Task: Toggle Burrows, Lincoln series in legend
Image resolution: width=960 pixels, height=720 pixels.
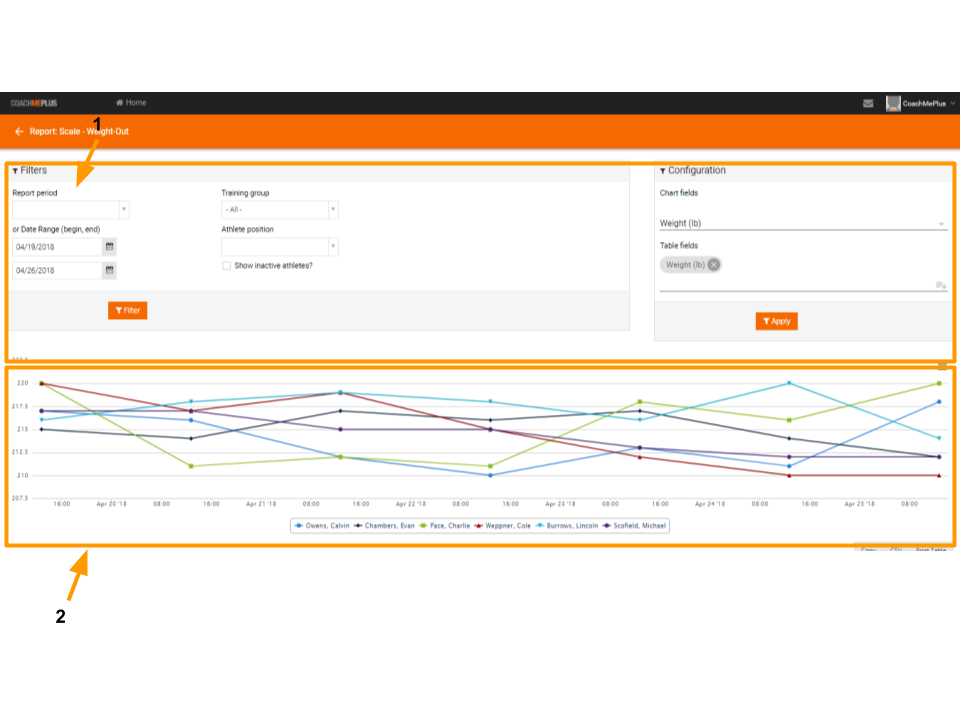Action: (x=567, y=525)
